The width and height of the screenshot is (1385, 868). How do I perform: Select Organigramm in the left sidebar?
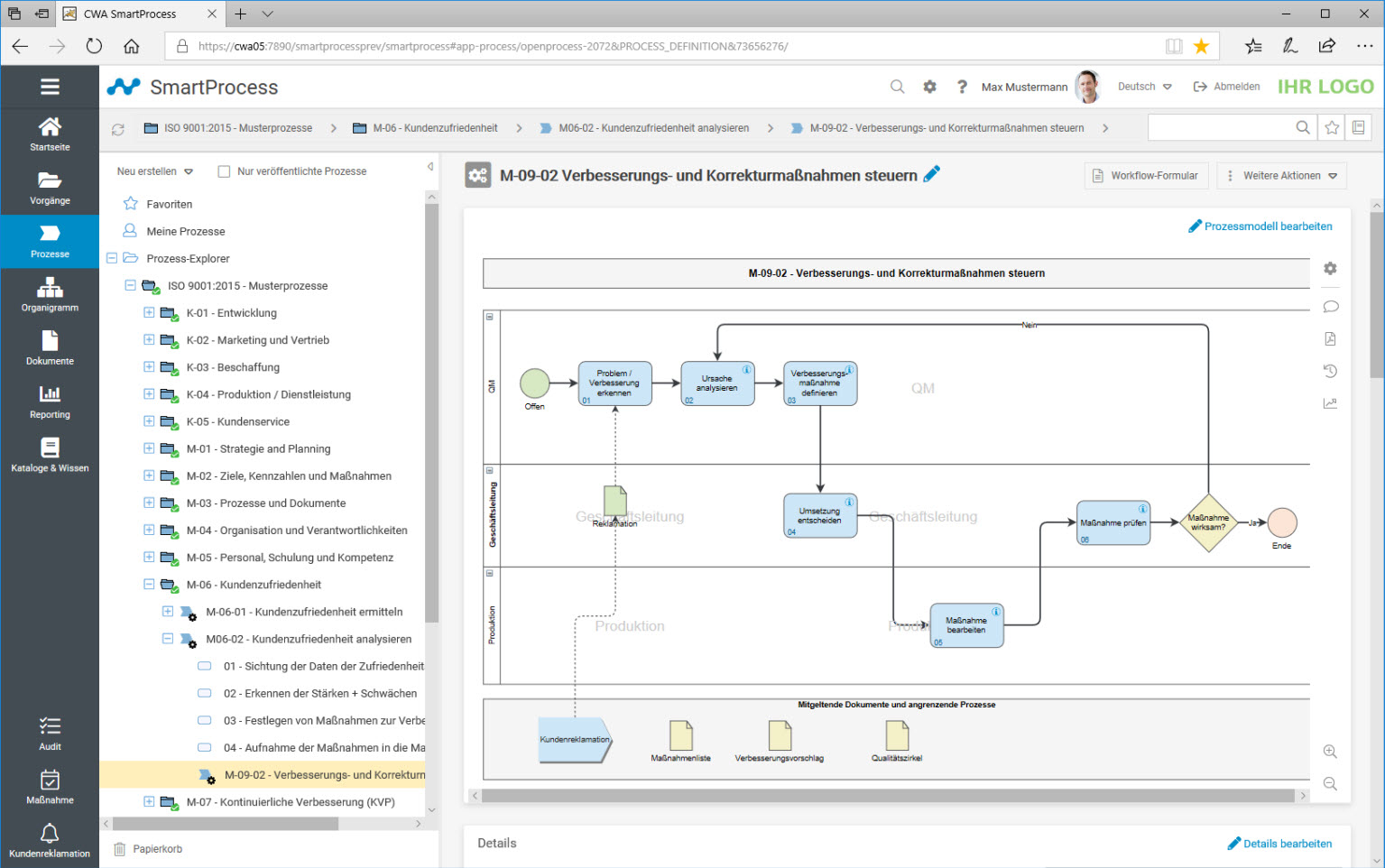tap(50, 293)
